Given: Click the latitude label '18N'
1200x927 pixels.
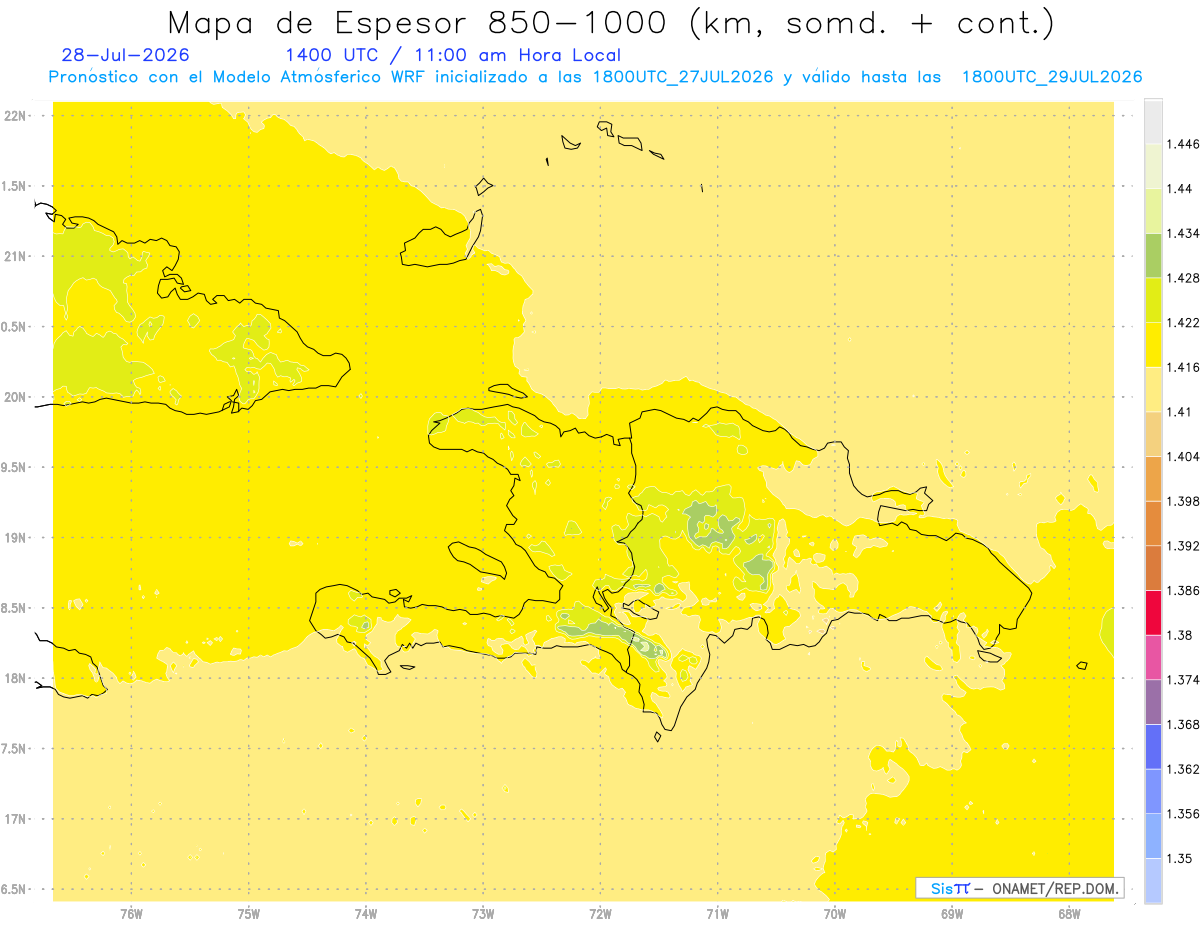Looking at the screenshot, I should 15,678.
